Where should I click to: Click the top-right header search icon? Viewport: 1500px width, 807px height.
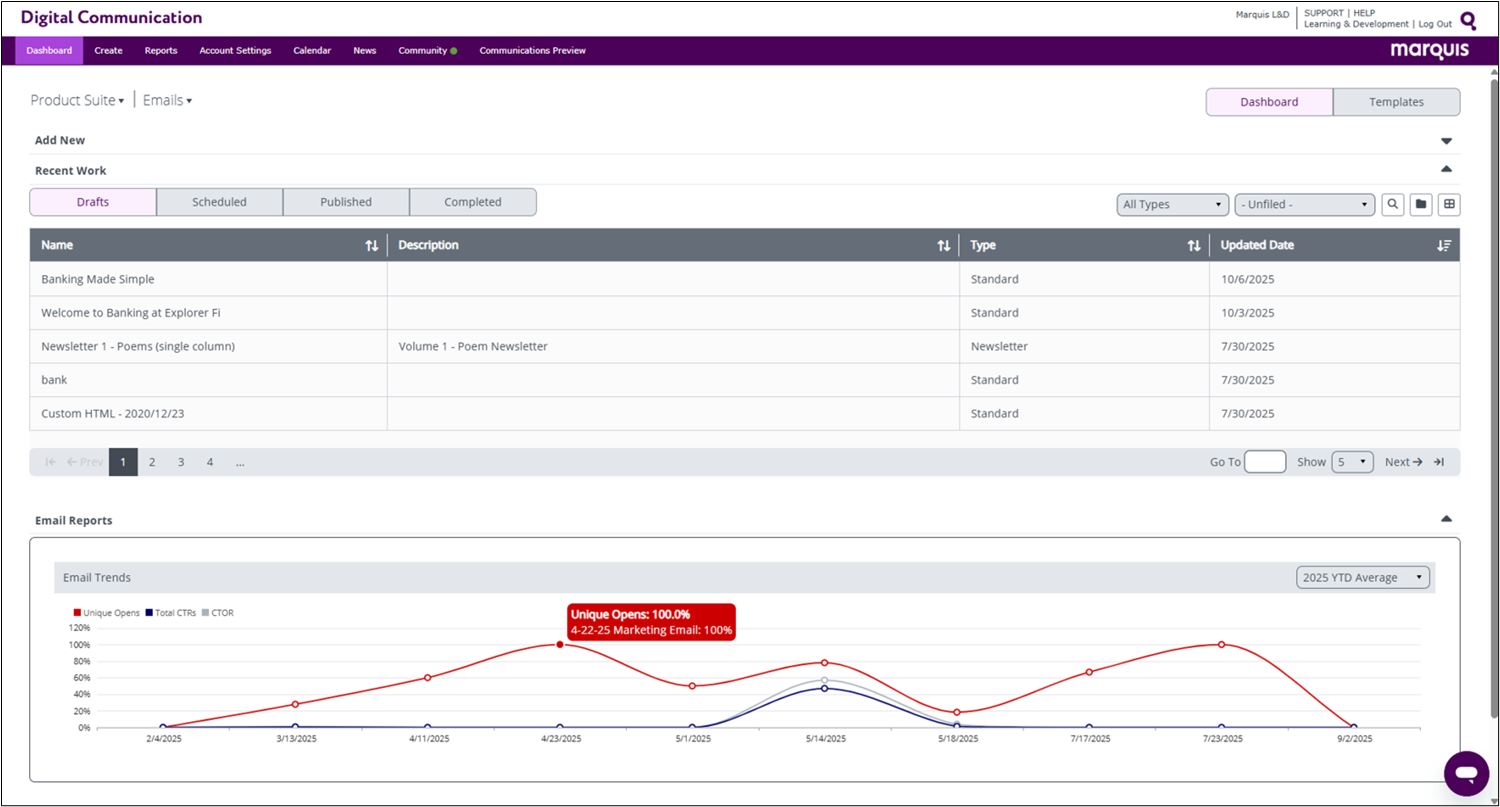pyautogui.click(x=1468, y=20)
